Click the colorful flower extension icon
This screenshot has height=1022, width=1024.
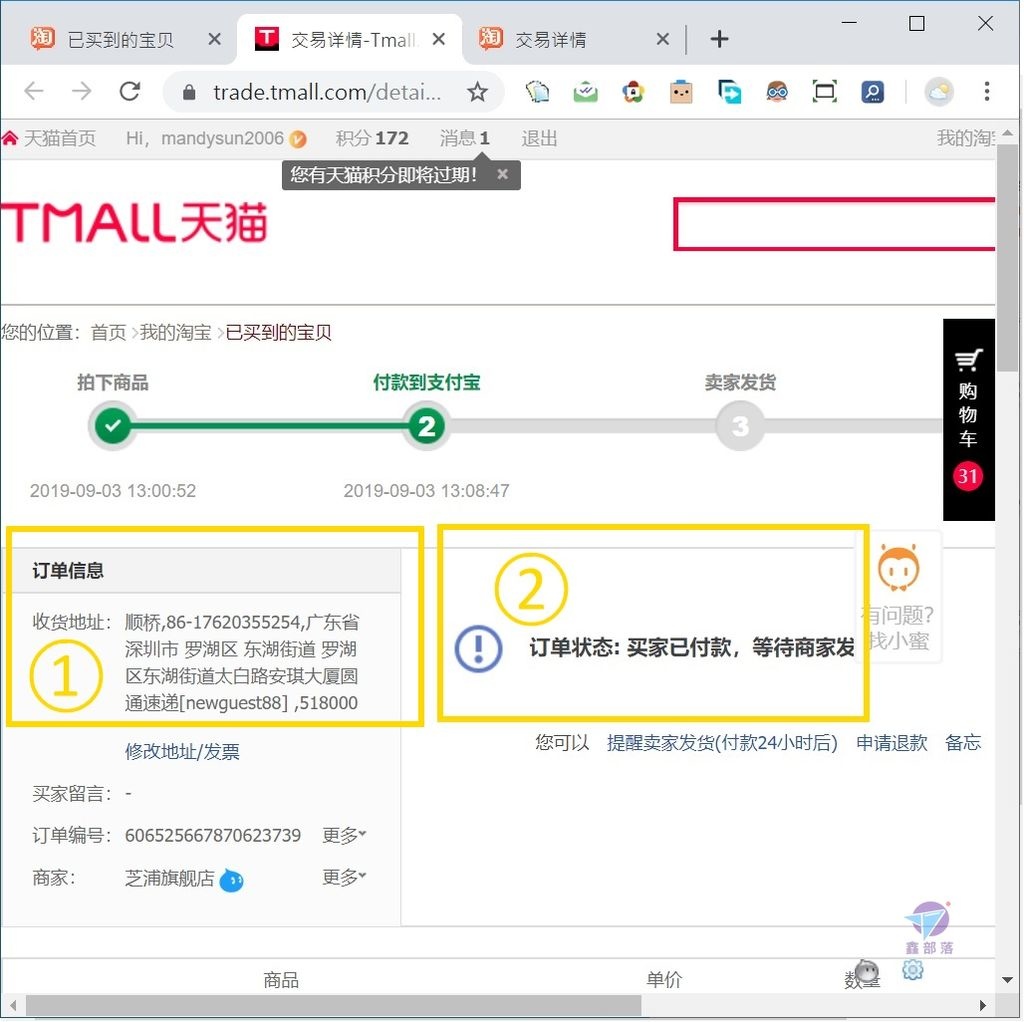[x=633, y=92]
